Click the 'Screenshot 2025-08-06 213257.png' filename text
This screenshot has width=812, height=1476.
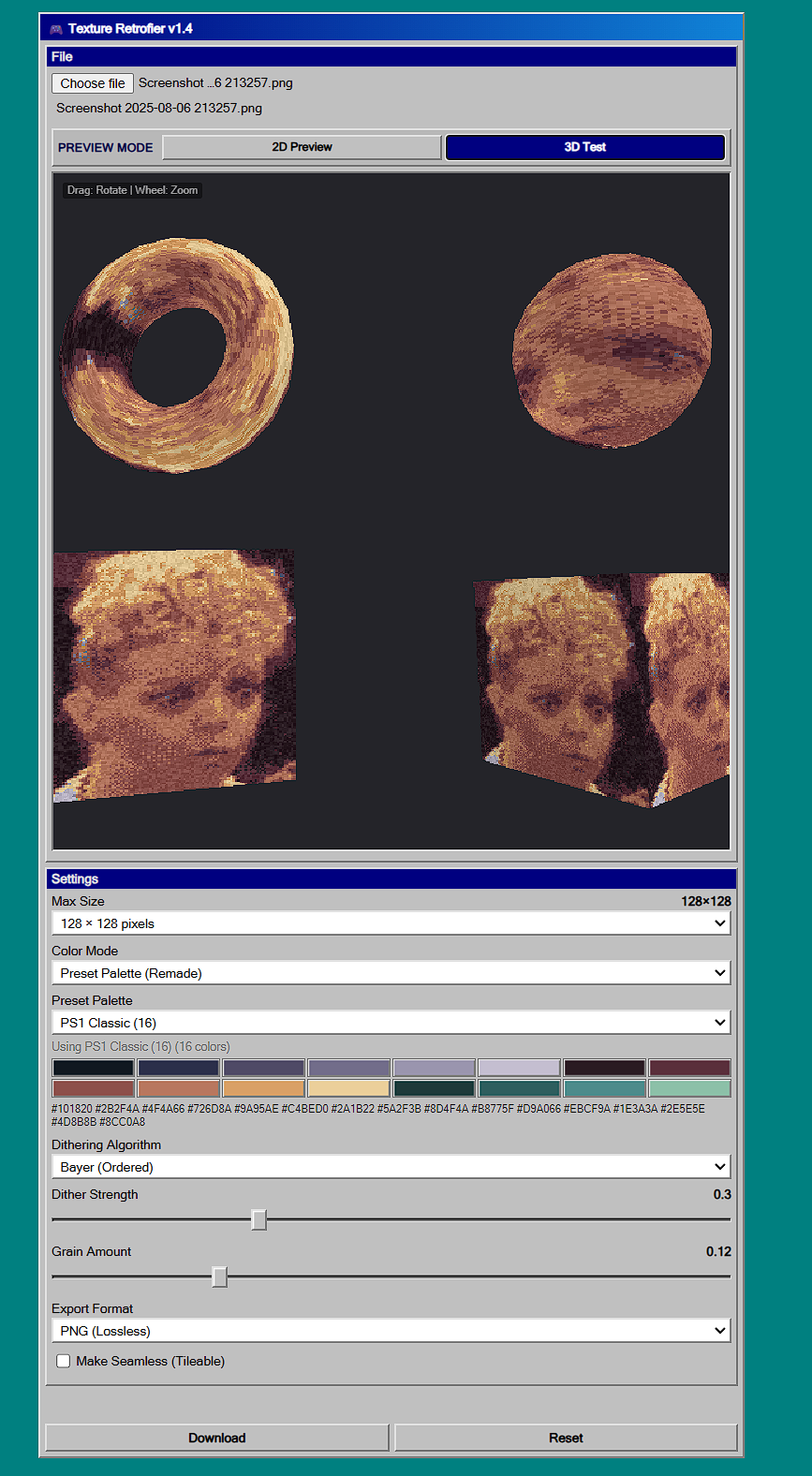click(159, 108)
